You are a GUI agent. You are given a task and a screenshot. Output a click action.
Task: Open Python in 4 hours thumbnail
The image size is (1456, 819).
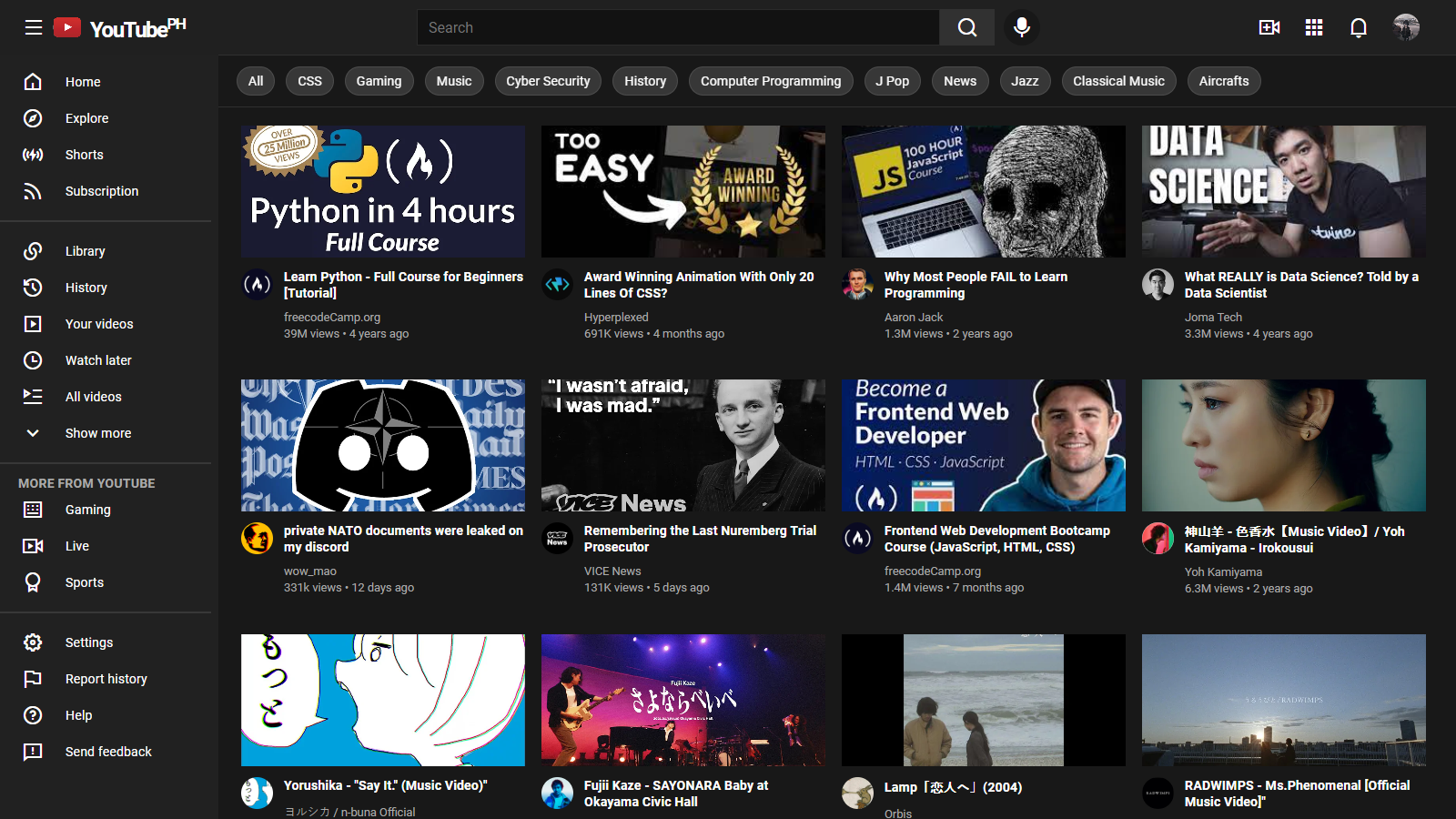(383, 191)
